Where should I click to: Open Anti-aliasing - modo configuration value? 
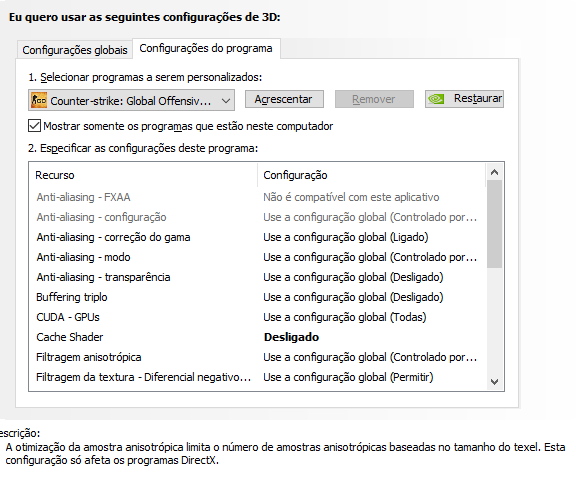(x=371, y=257)
